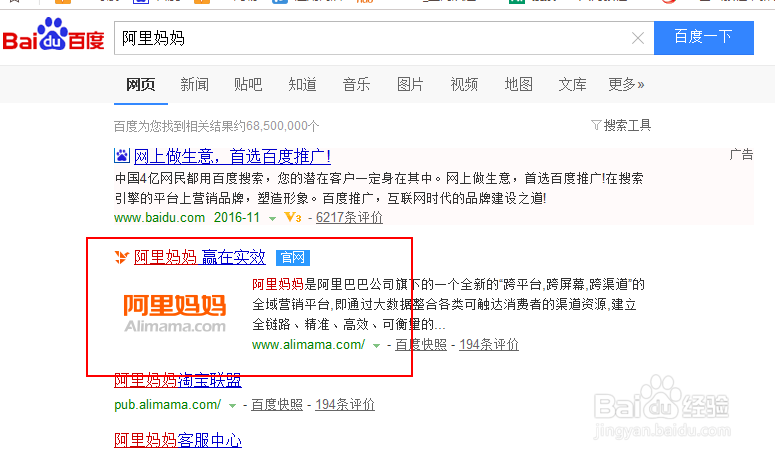Open the 阿里妈妈 赢在实效 result link
The image size is (775, 458).
click(x=200, y=257)
